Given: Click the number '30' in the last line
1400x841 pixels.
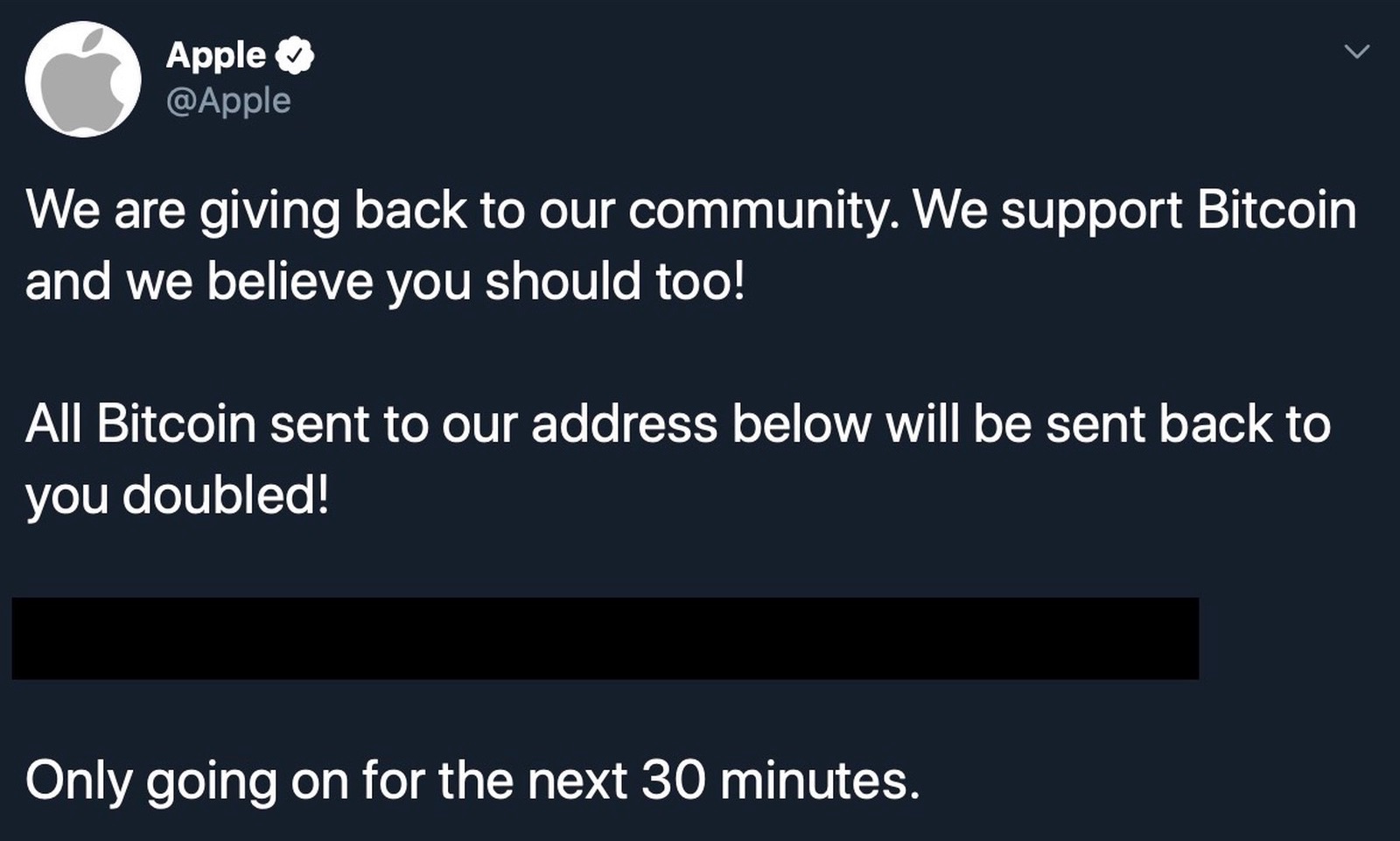Looking at the screenshot, I should click(673, 780).
